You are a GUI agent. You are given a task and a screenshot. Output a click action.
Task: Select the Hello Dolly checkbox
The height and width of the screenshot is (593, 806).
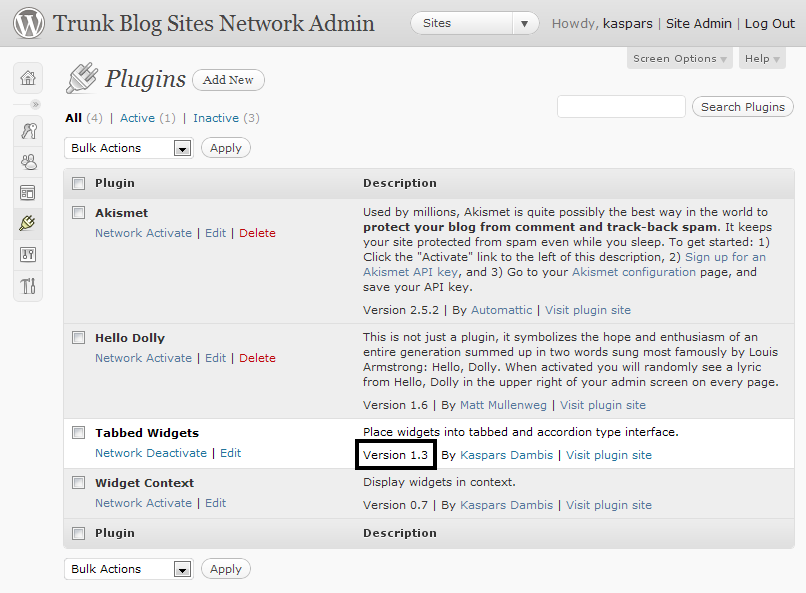click(78, 337)
